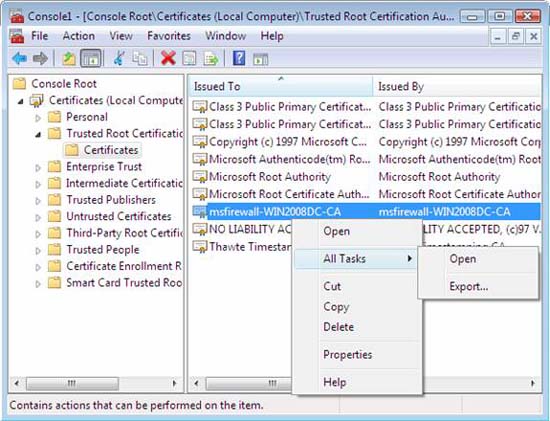Image resolution: width=550 pixels, height=421 pixels.
Task: Expand the Intermediate Certification Authorities node
Action: tap(38, 184)
